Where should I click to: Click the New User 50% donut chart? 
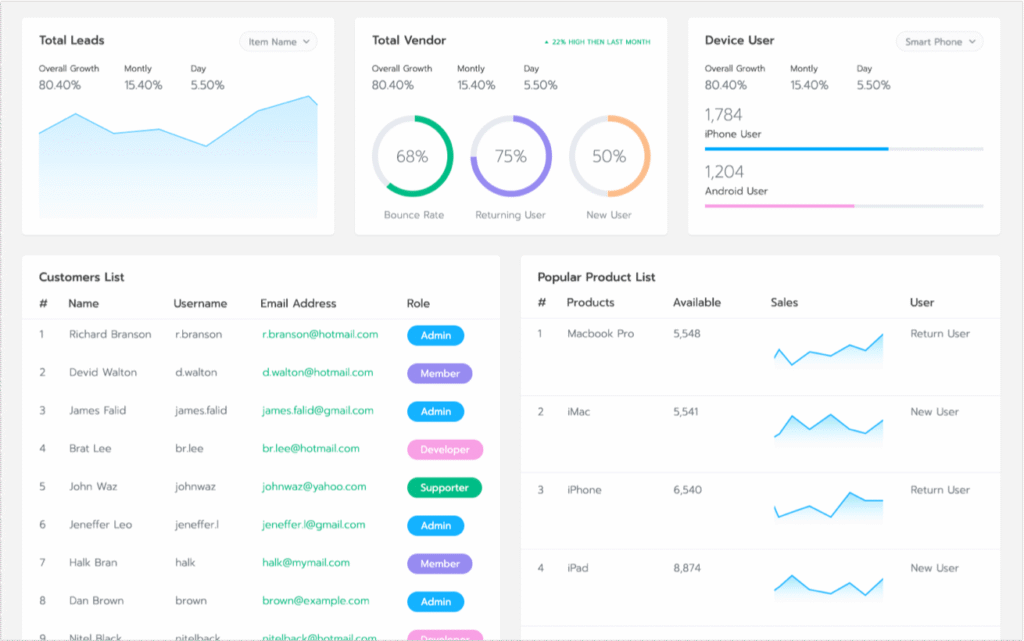pos(609,156)
